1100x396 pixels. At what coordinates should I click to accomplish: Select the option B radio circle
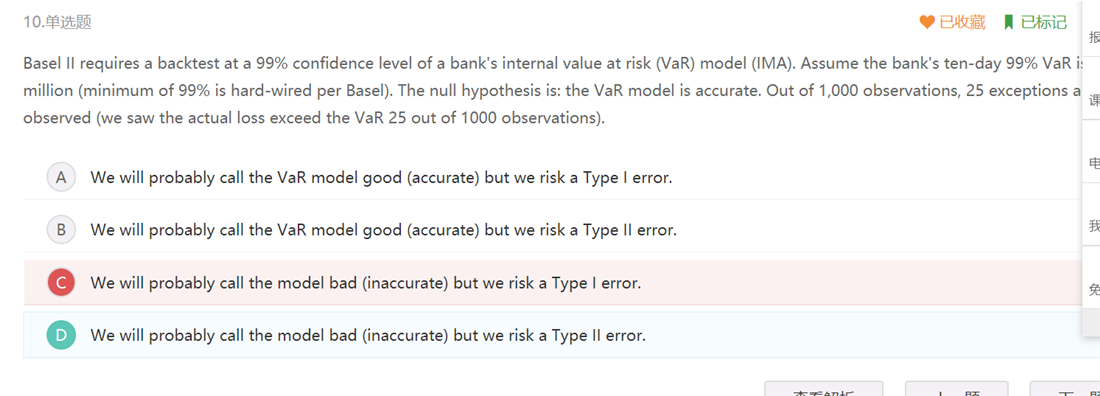click(x=61, y=230)
